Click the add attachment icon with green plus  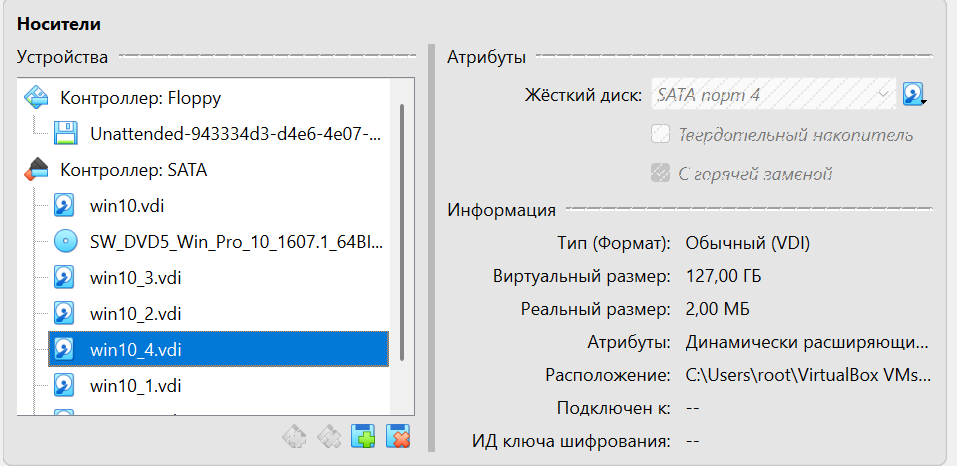click(x=363, y=437)
